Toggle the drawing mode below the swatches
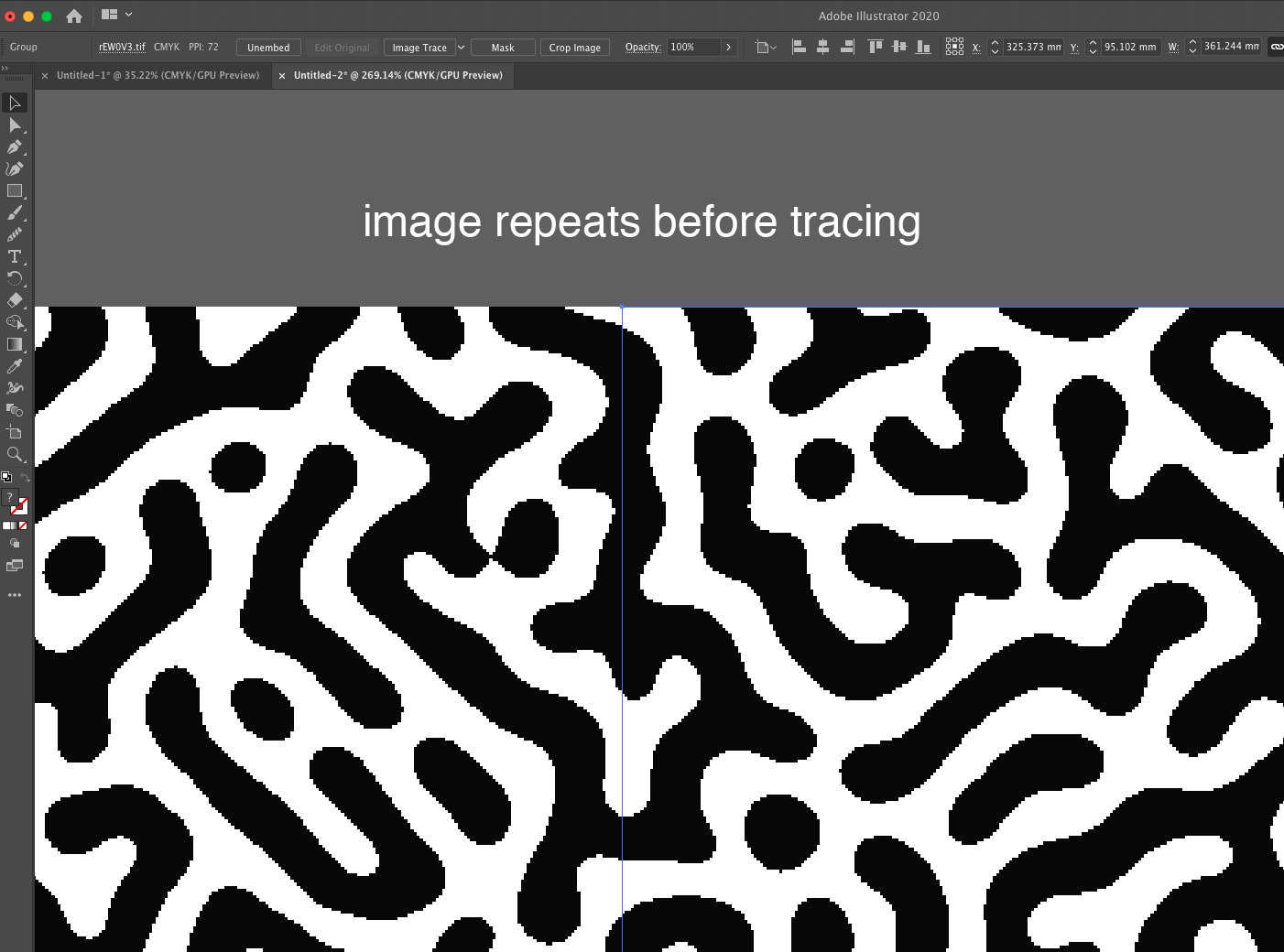Image resolution: width=1284 pixels, height=952 pixels. (x=15, y=543)
